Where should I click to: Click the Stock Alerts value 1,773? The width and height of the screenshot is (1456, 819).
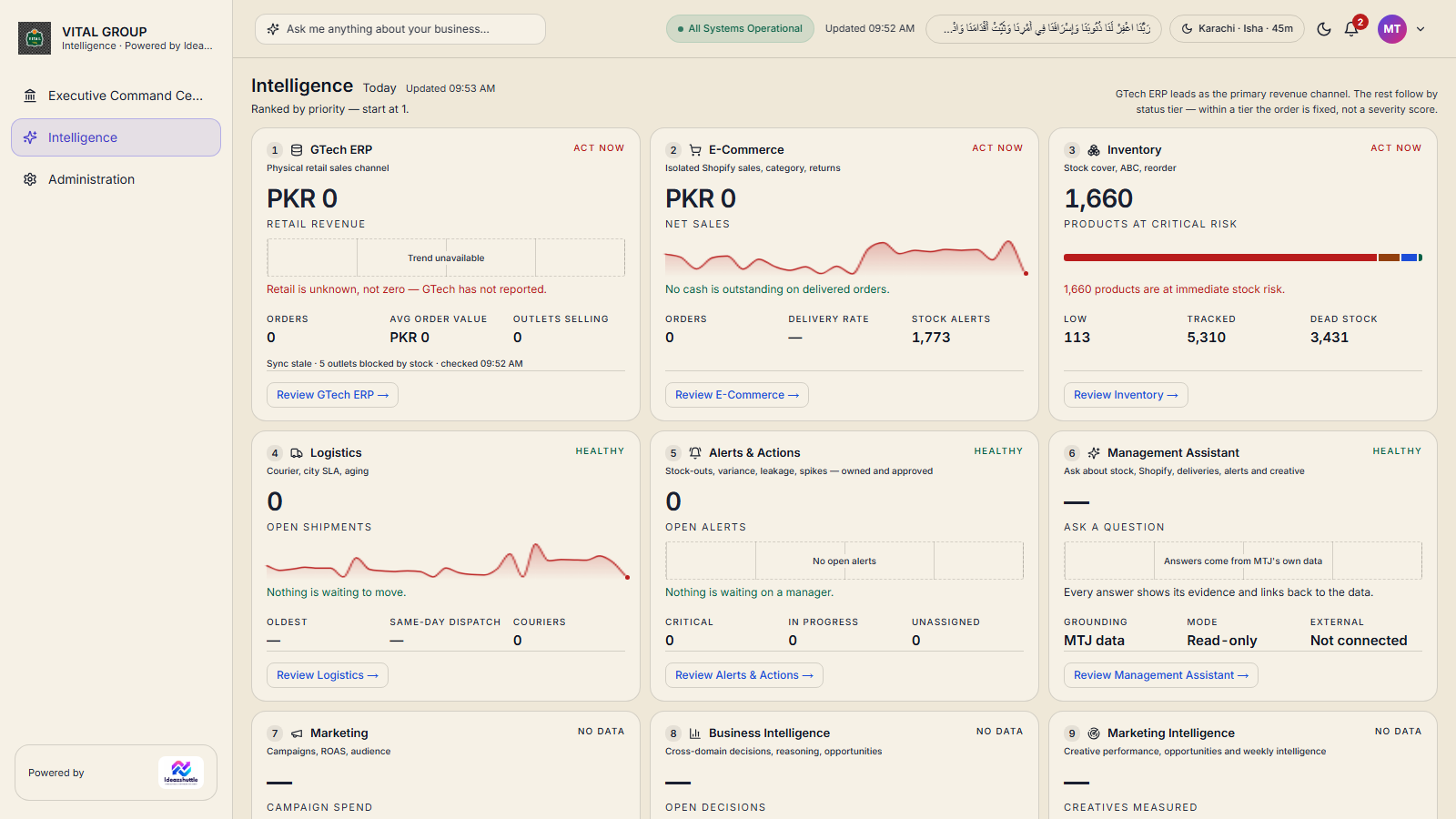click(x=931, y=338)
